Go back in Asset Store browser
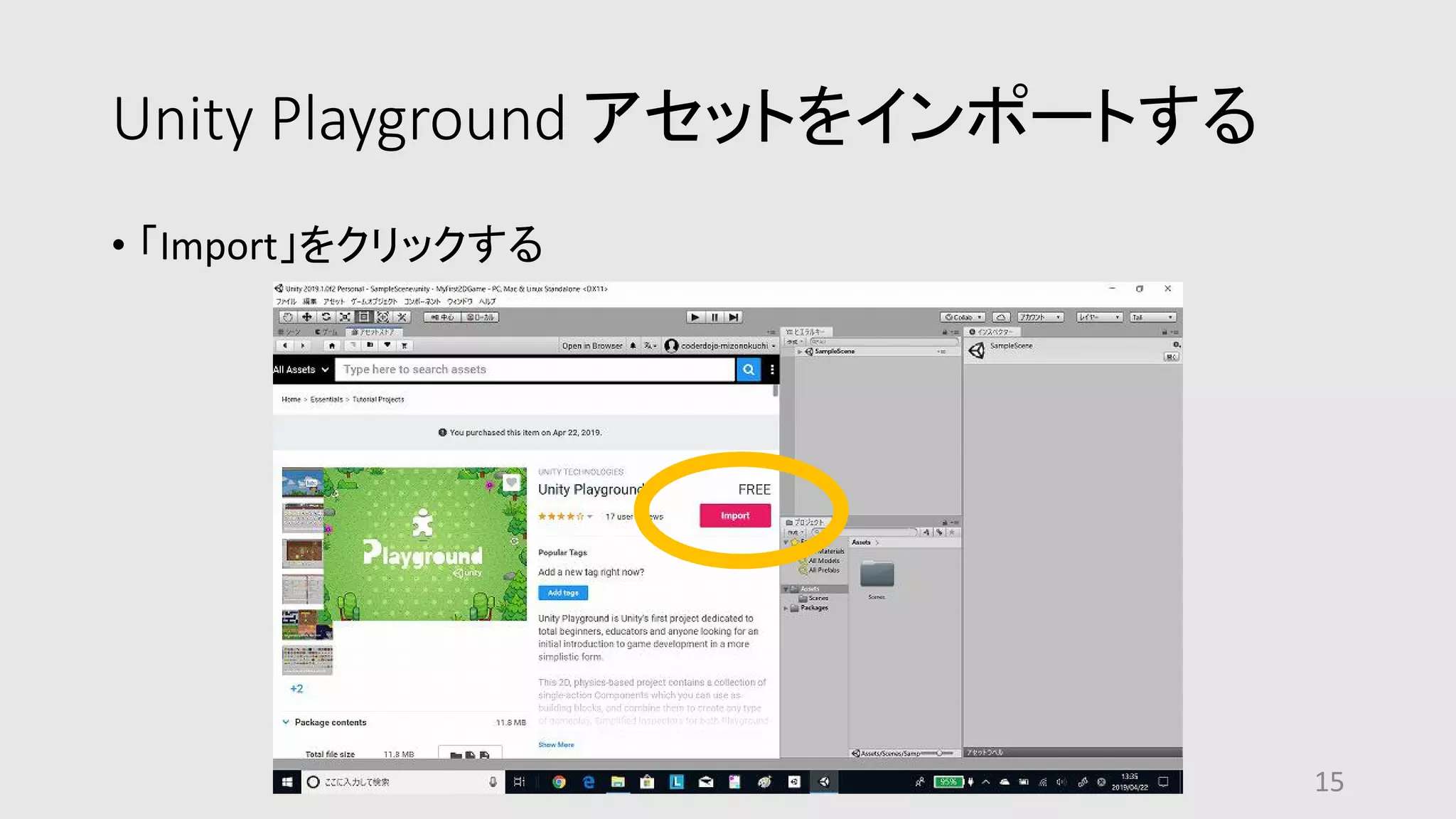Image resolution: width=1456 pixels, height=819 pixels. pos(285,346)
